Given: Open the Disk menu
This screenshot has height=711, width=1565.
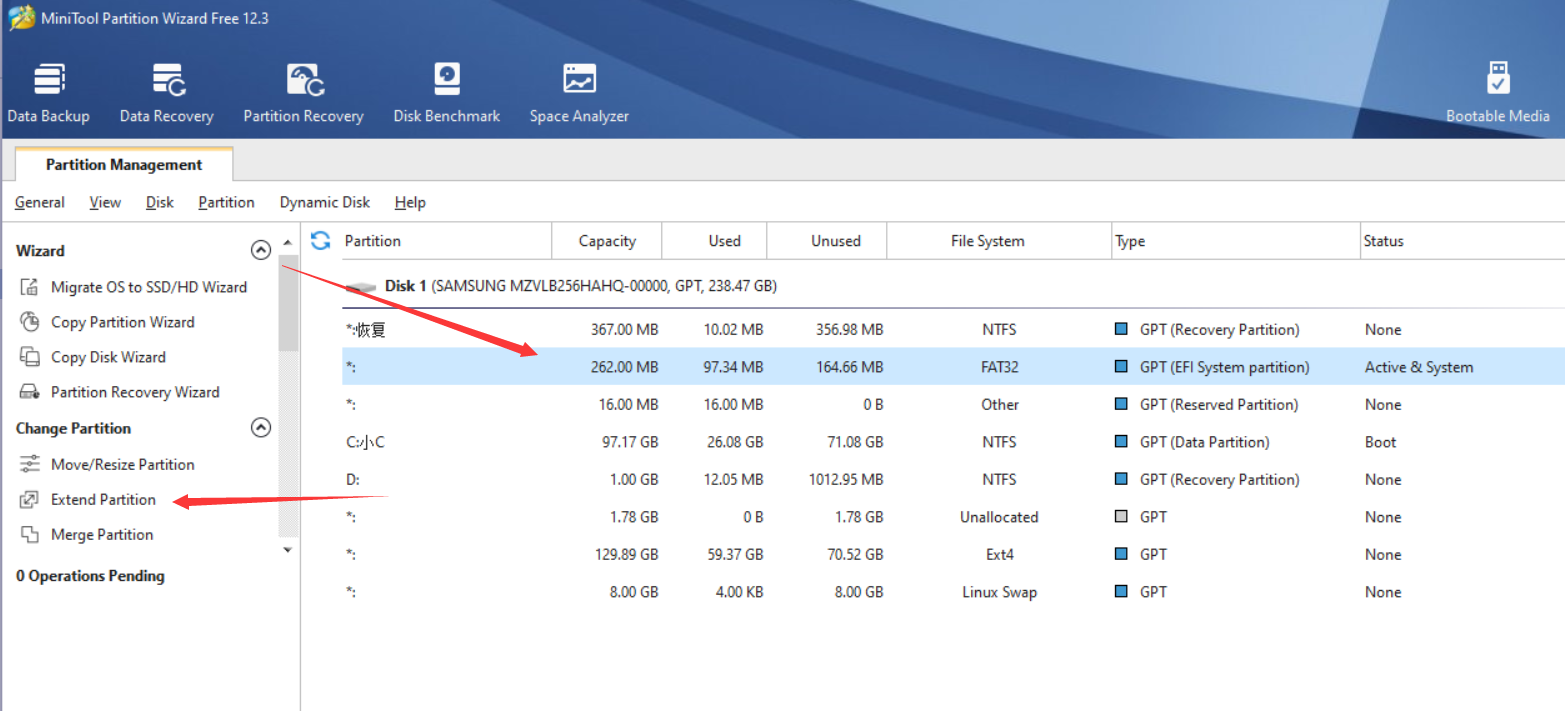Looking at the screenshot, I should [159, 202].
